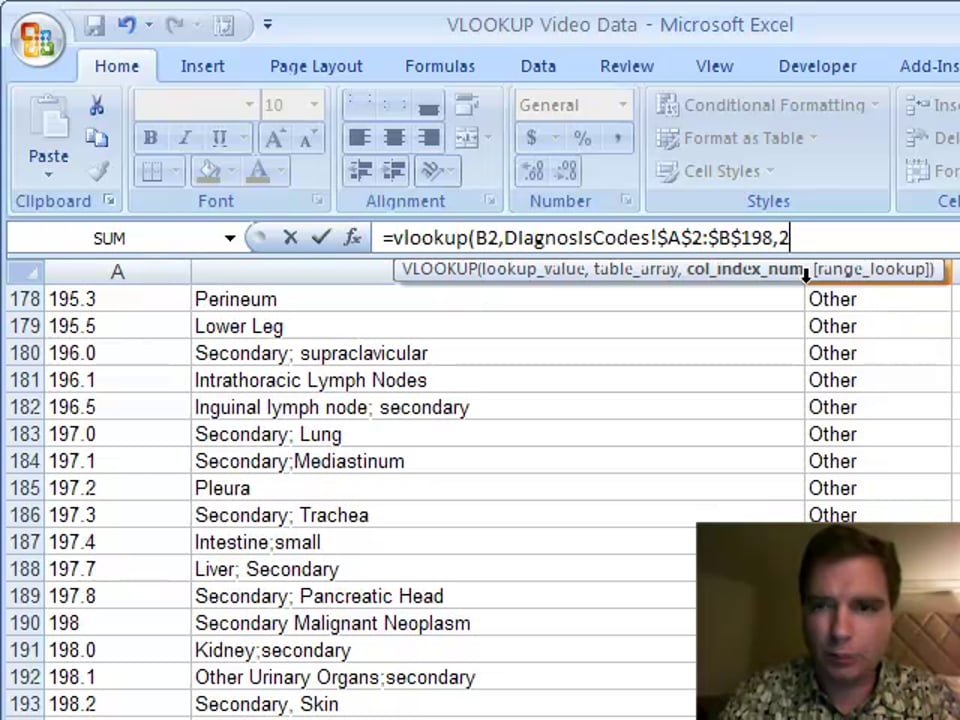960x720 pixels.
Task: Activate the Format Painter brush
Action: [97, 171]
